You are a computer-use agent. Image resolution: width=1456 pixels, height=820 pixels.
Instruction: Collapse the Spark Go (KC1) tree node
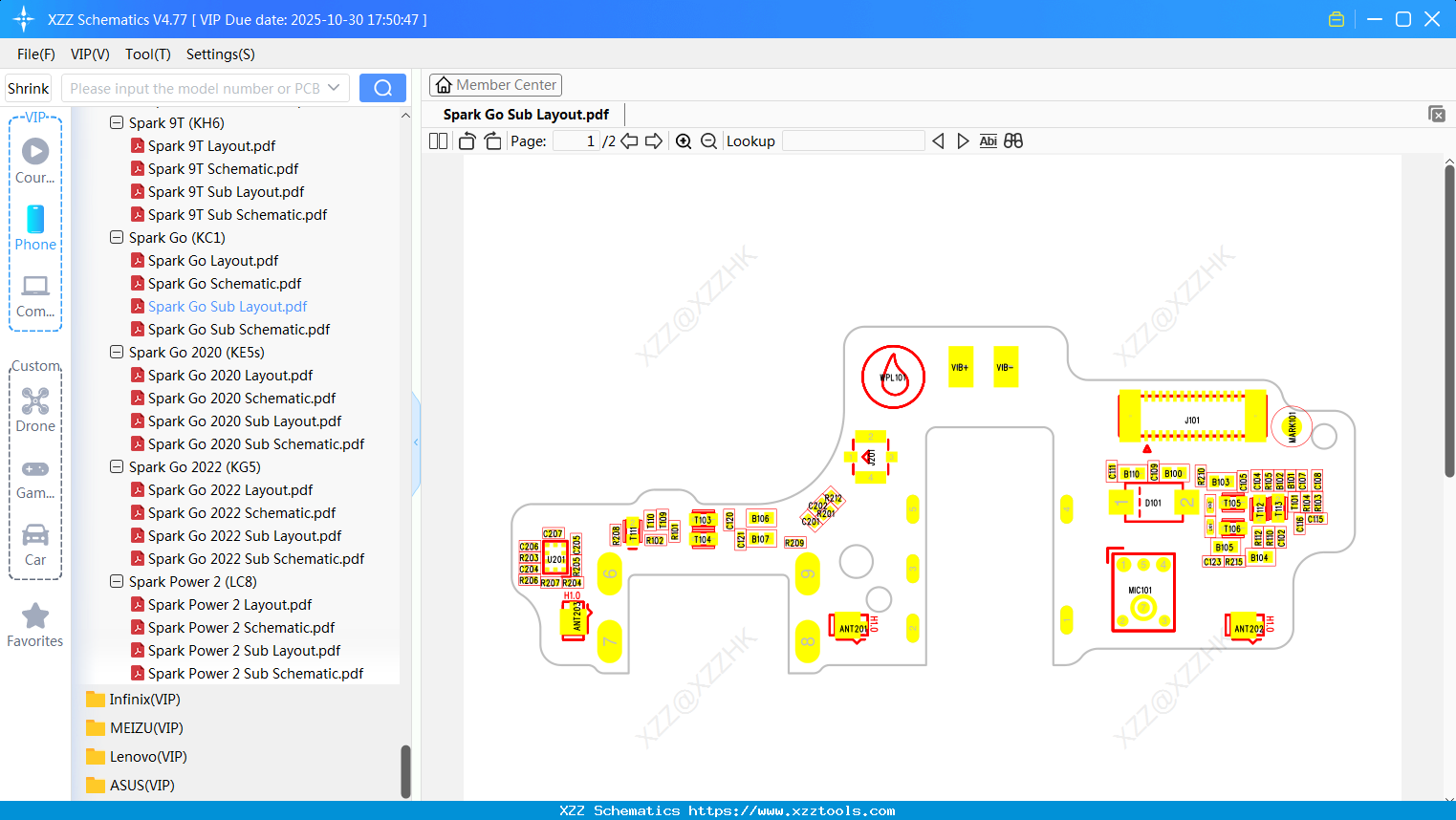coord(116,237)
